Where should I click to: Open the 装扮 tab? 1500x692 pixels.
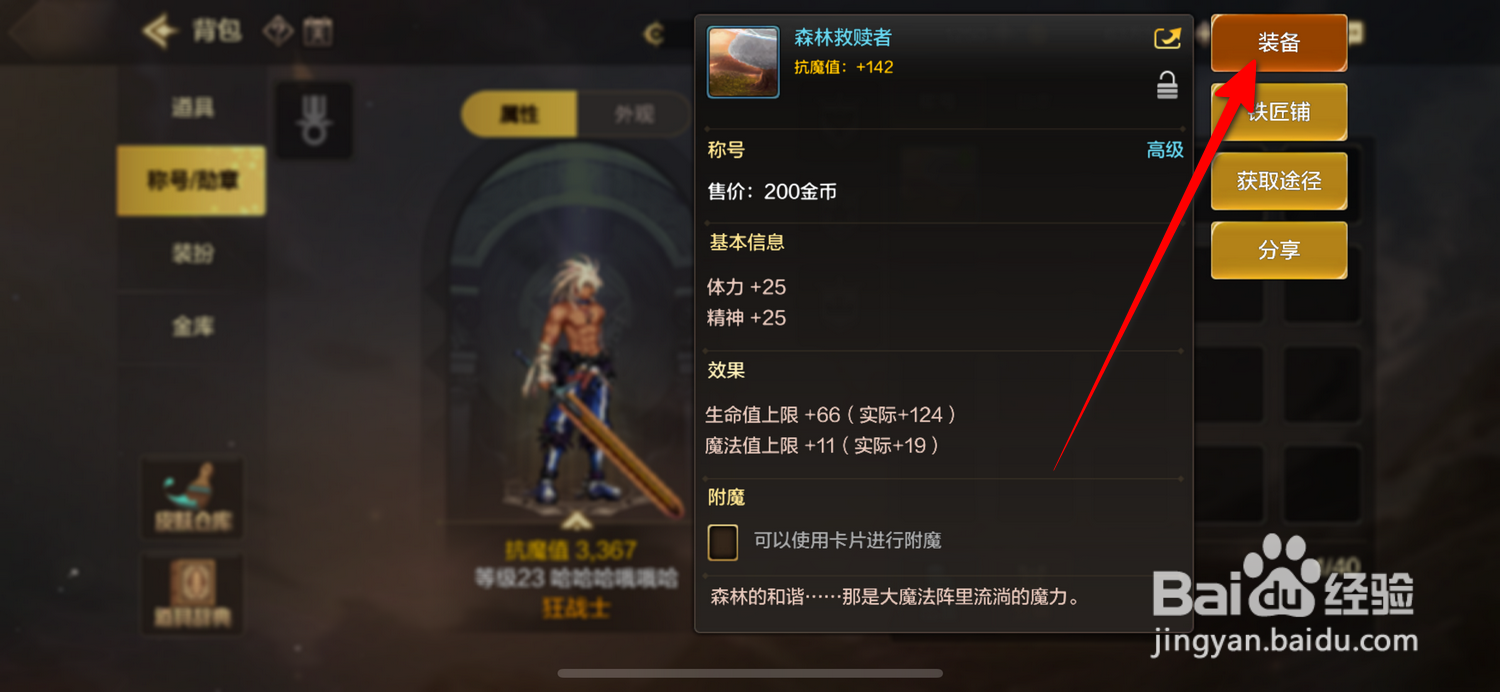click(192, 253)
